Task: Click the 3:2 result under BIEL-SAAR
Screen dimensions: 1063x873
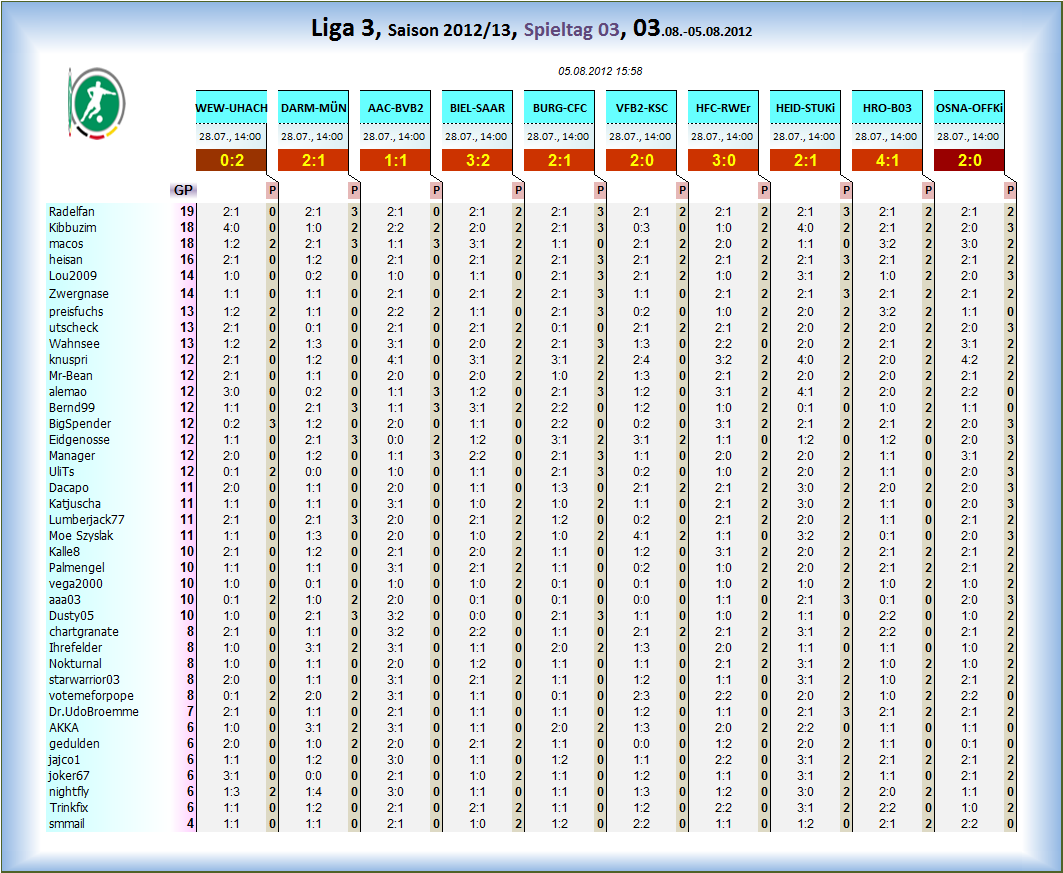Action: point(478,161)
